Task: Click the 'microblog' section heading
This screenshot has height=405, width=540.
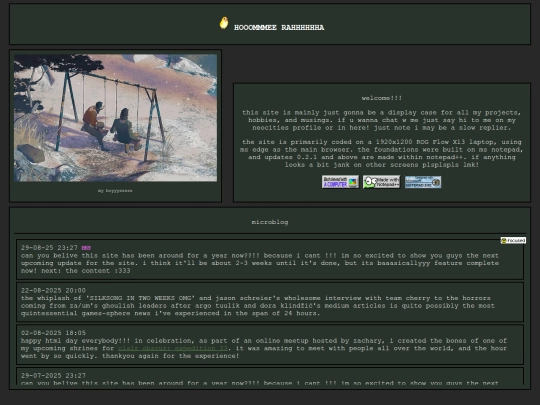Action: (x=270, y=222)
